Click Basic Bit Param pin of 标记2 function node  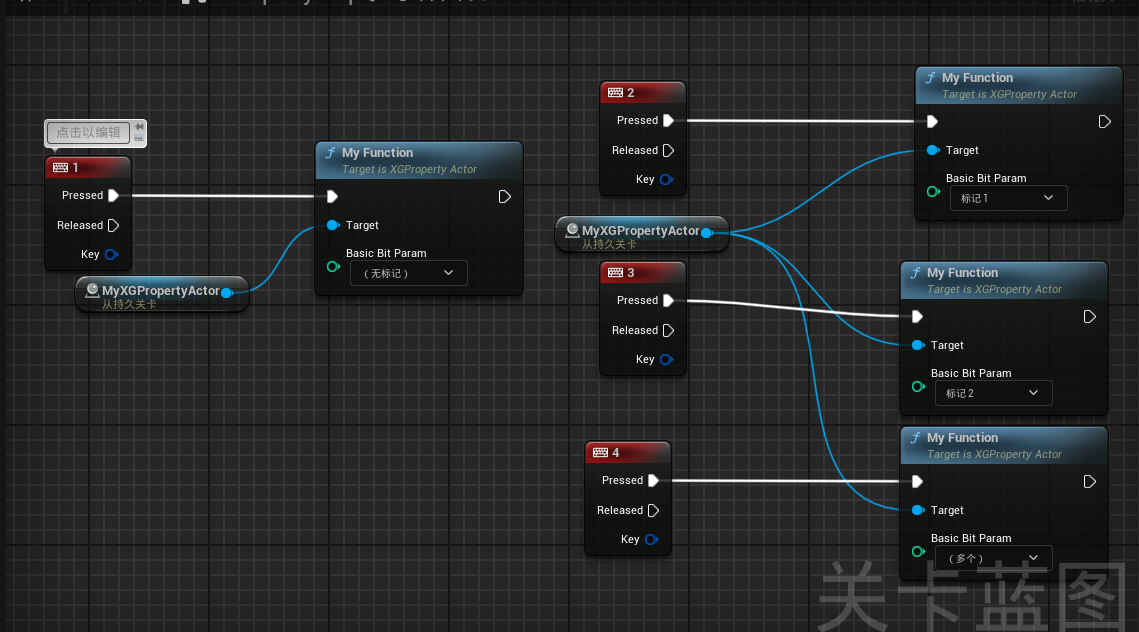tap(918, 386)
